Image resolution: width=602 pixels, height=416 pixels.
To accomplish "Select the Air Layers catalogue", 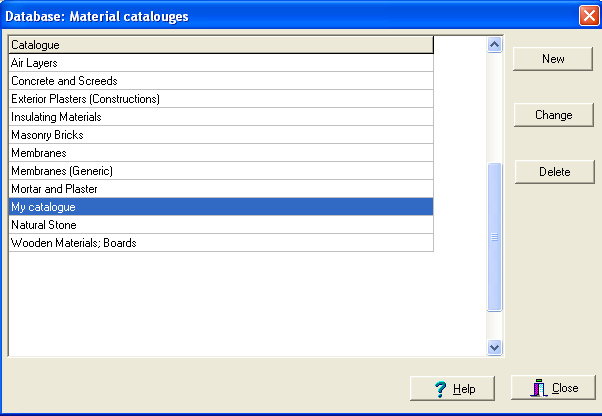I will [221, 63].
